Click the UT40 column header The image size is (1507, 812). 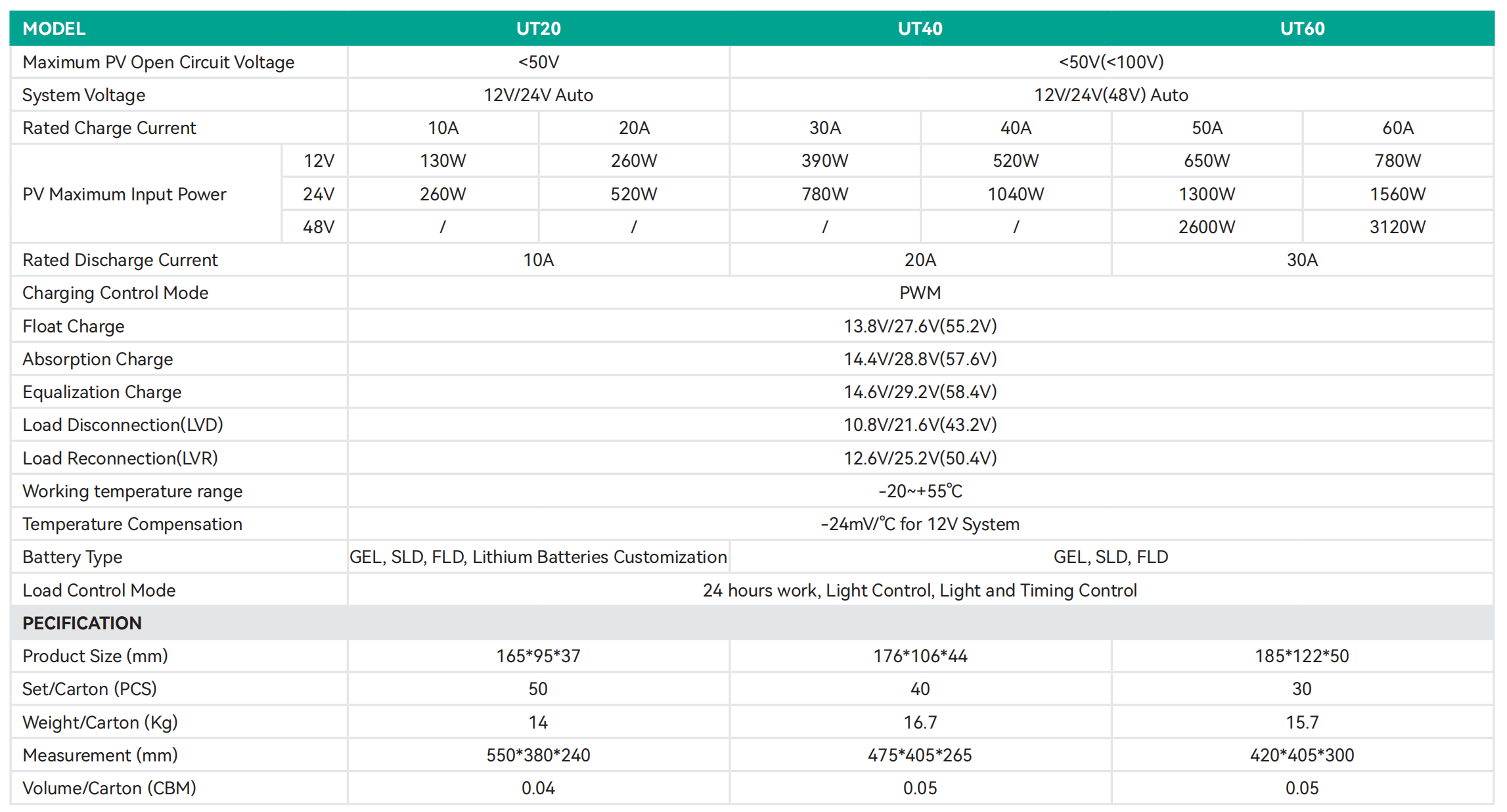click(x=920, y=29)
